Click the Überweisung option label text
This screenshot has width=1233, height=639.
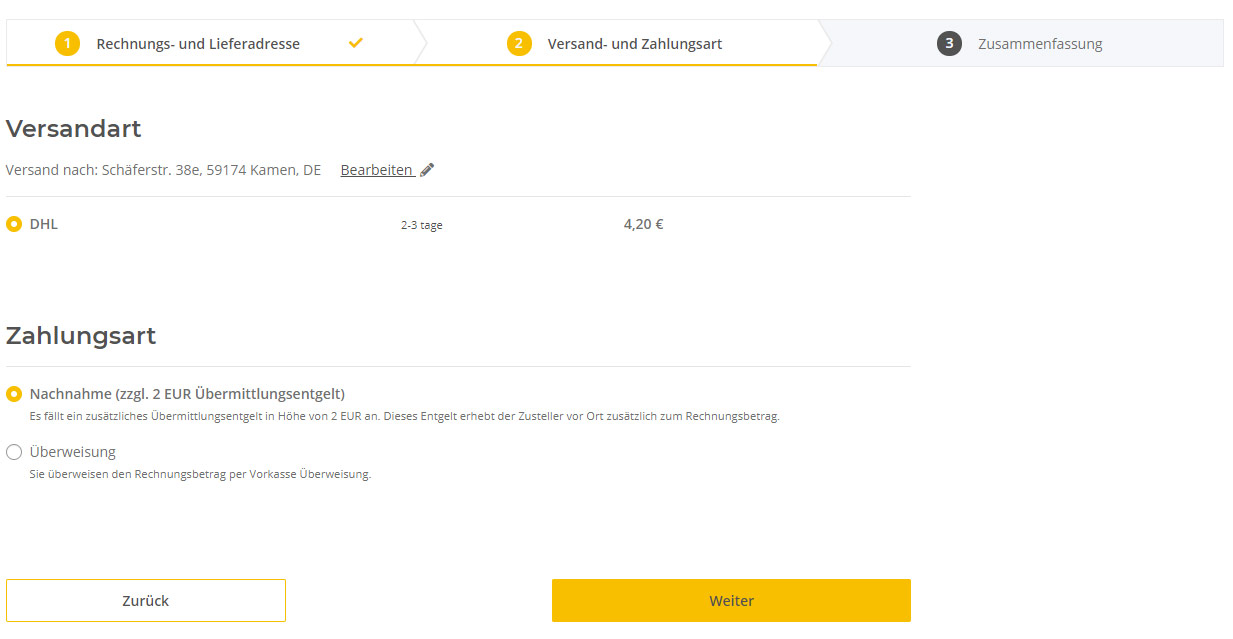(73, 452)
